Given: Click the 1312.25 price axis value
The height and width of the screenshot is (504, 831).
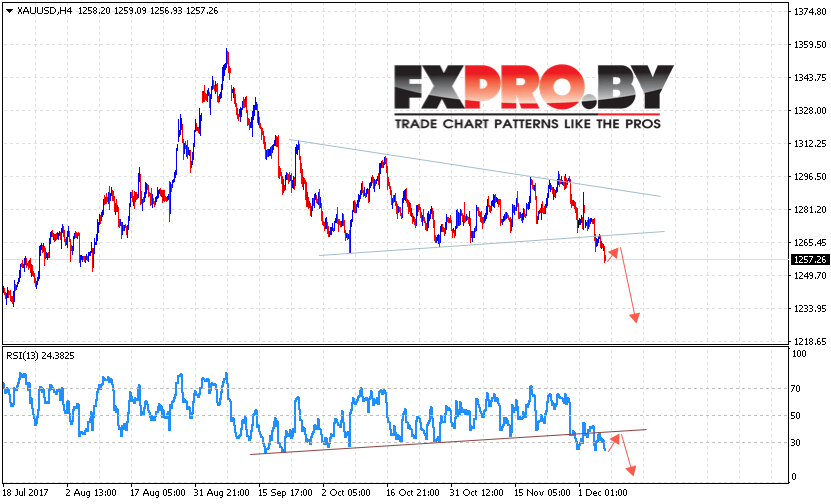Looking at the screenshot, I should (x=810, y=144).
